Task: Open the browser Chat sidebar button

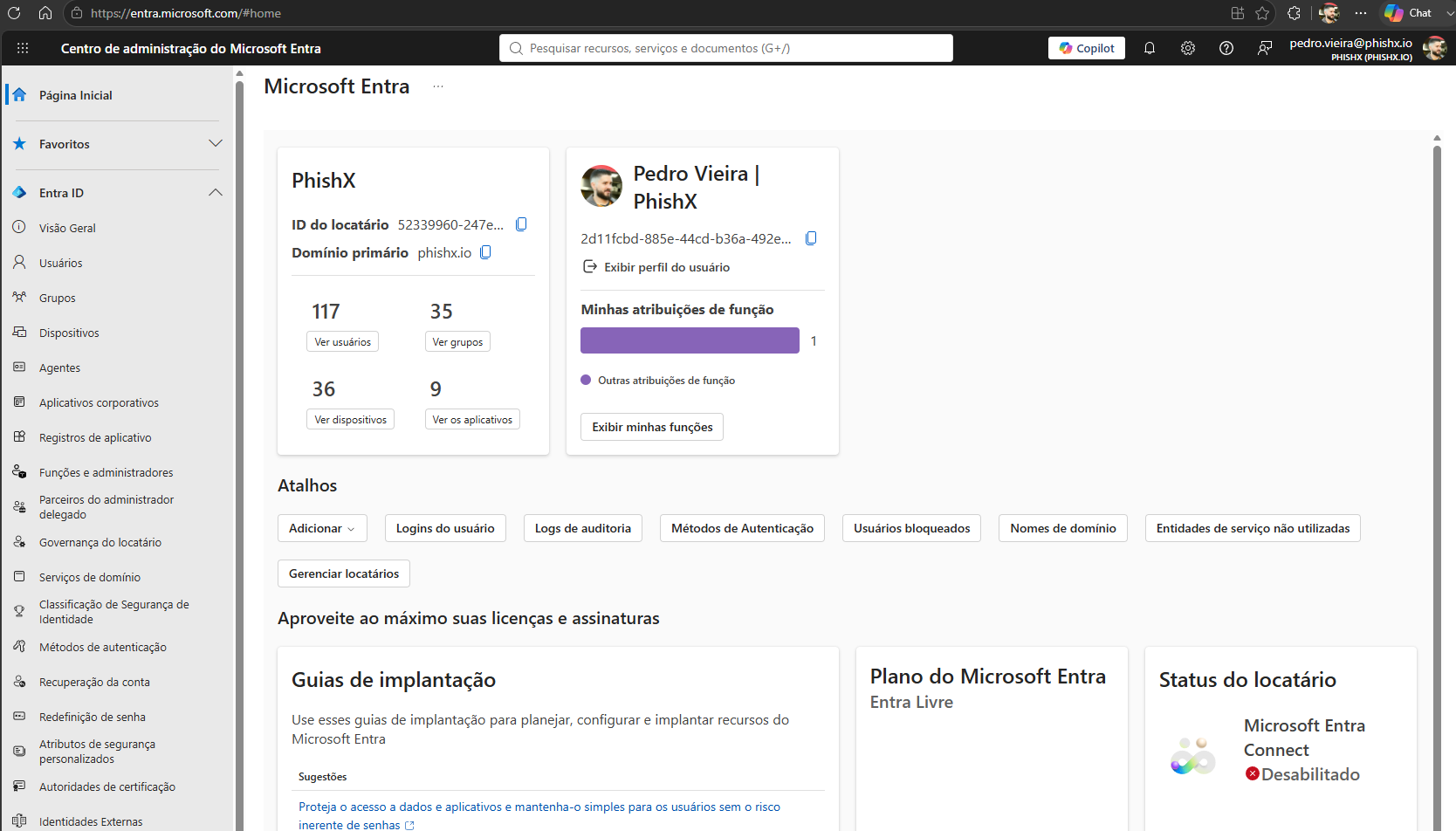Action: point(1408,13)
